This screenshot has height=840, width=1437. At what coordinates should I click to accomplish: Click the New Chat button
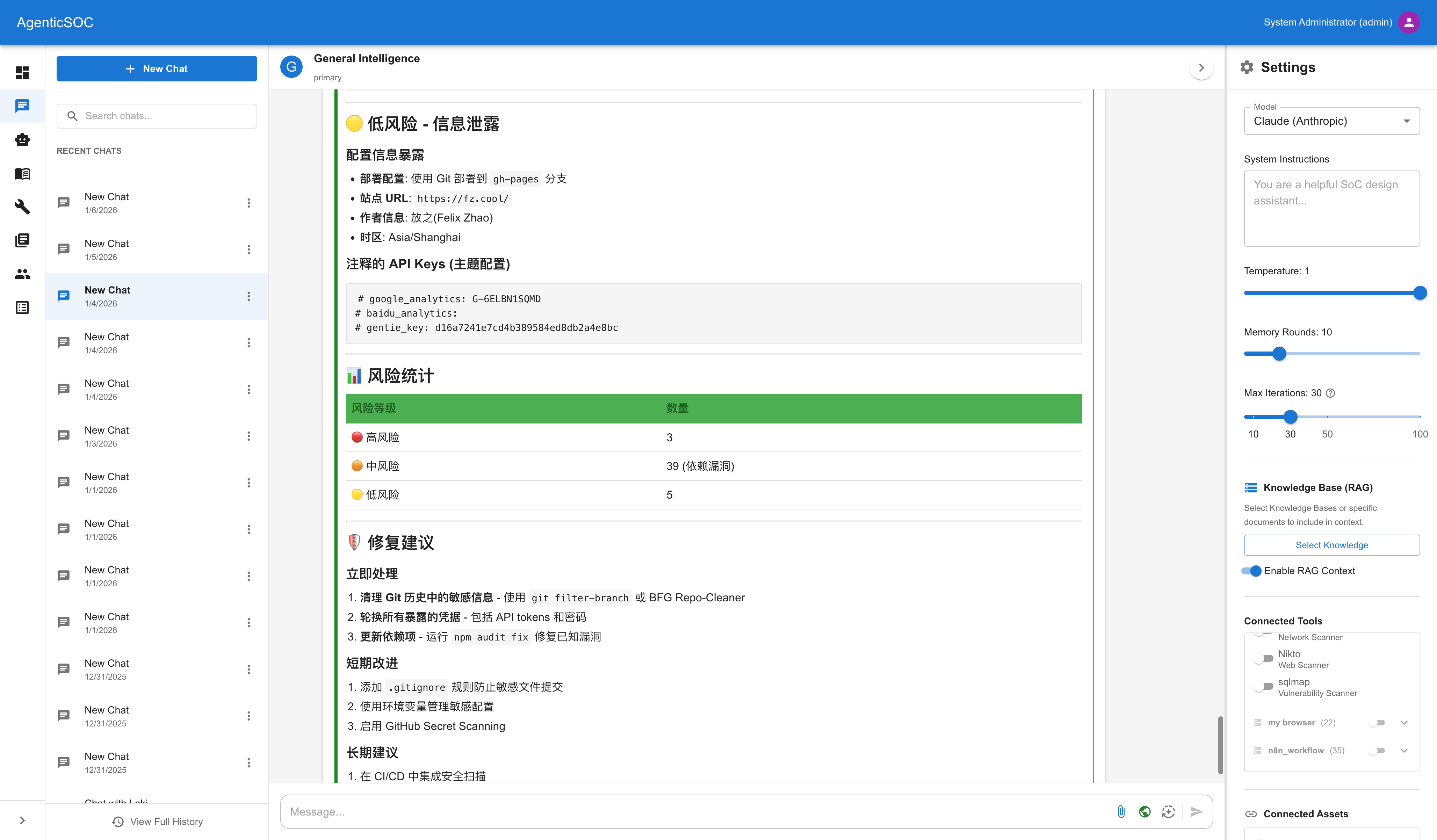point(157,68)
